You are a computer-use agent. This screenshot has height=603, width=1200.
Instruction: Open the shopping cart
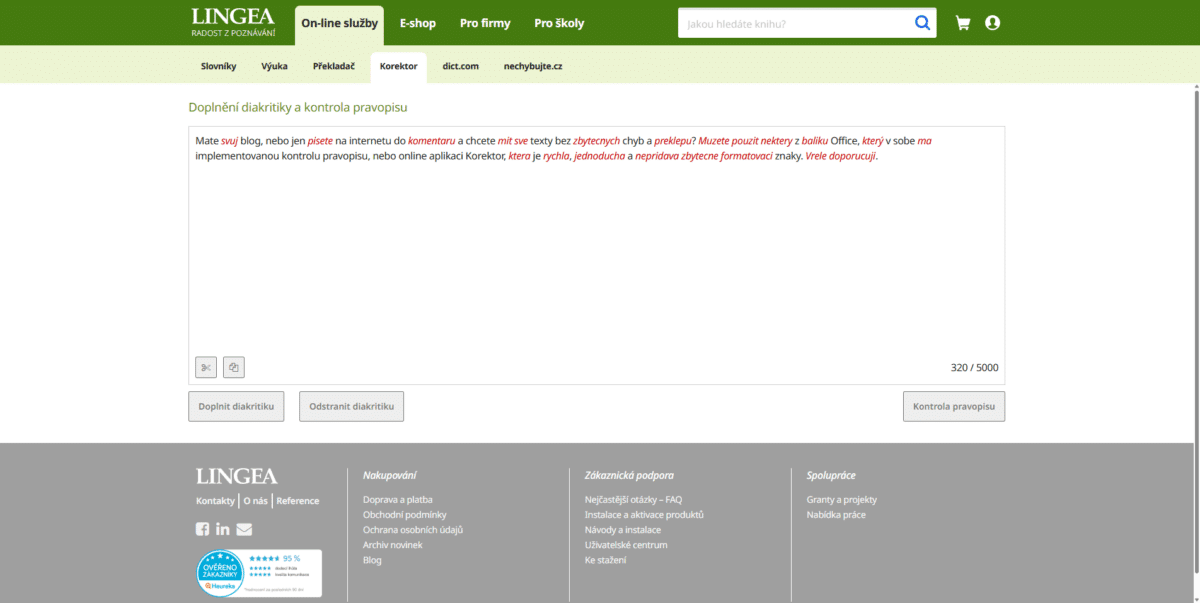coord(963,23)
